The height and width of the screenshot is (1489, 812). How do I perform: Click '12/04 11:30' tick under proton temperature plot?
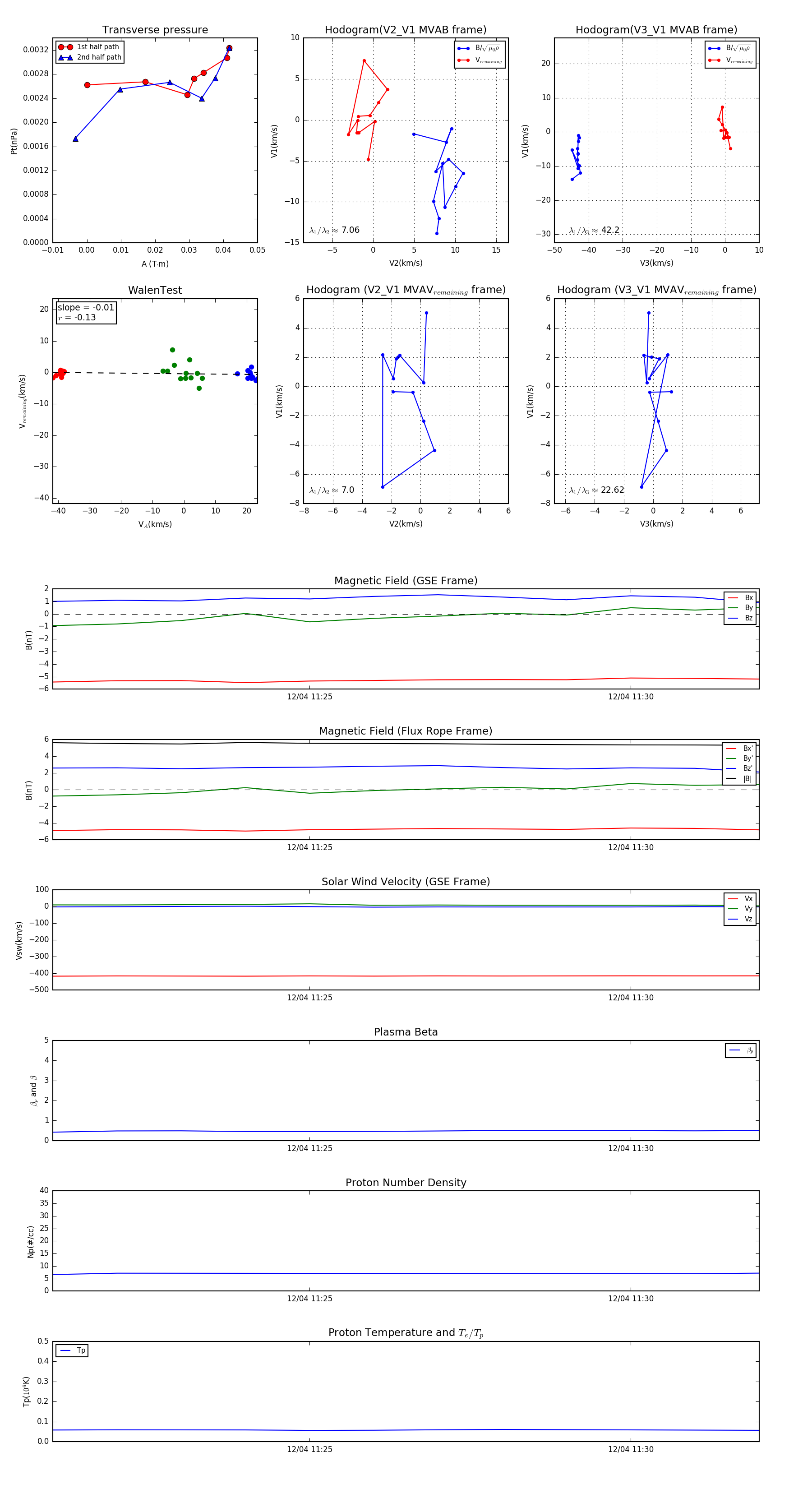[631, 1449]
